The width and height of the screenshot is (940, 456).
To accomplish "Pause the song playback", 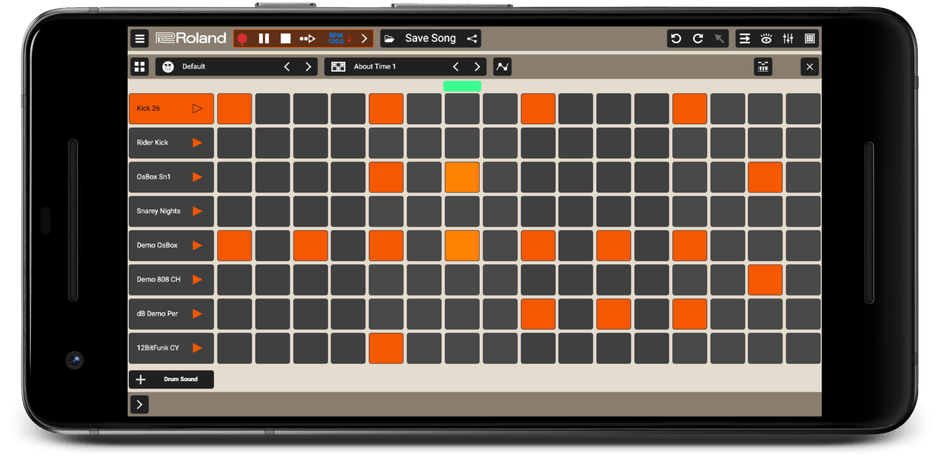I will (x=264, y=39).
